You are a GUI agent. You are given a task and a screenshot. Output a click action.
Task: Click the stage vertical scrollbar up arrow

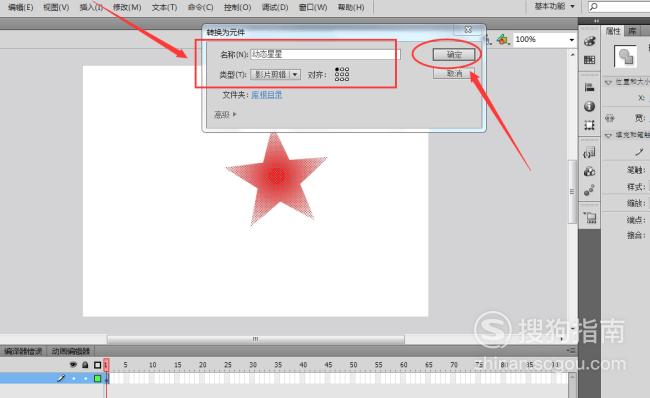click(x=572, y=54)
